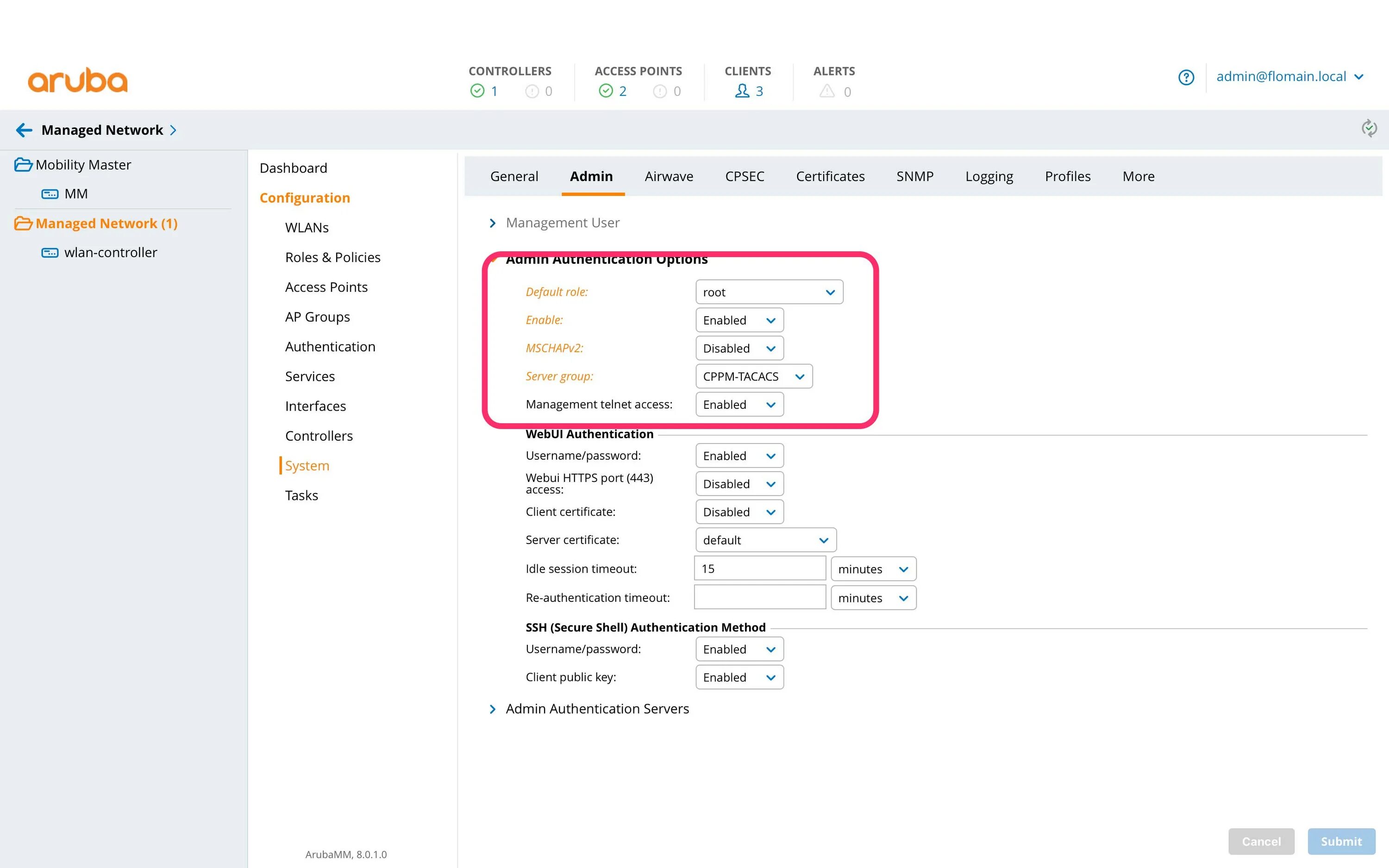Open the Management telnet access dropdown

pyautogui.click(x=739, y=405)
